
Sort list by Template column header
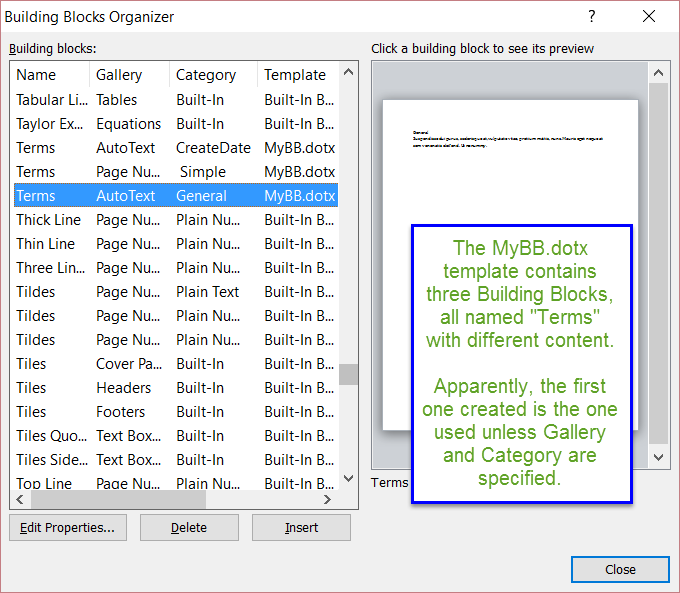pos(298,75)
